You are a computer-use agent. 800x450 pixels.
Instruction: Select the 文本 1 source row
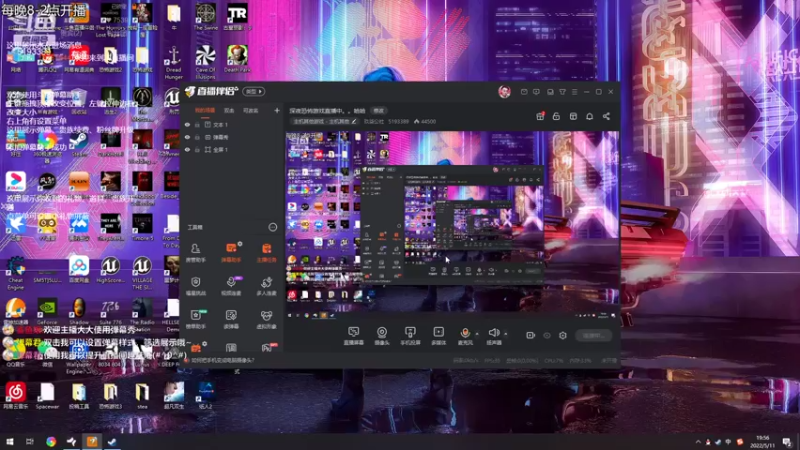pos(232,124)
